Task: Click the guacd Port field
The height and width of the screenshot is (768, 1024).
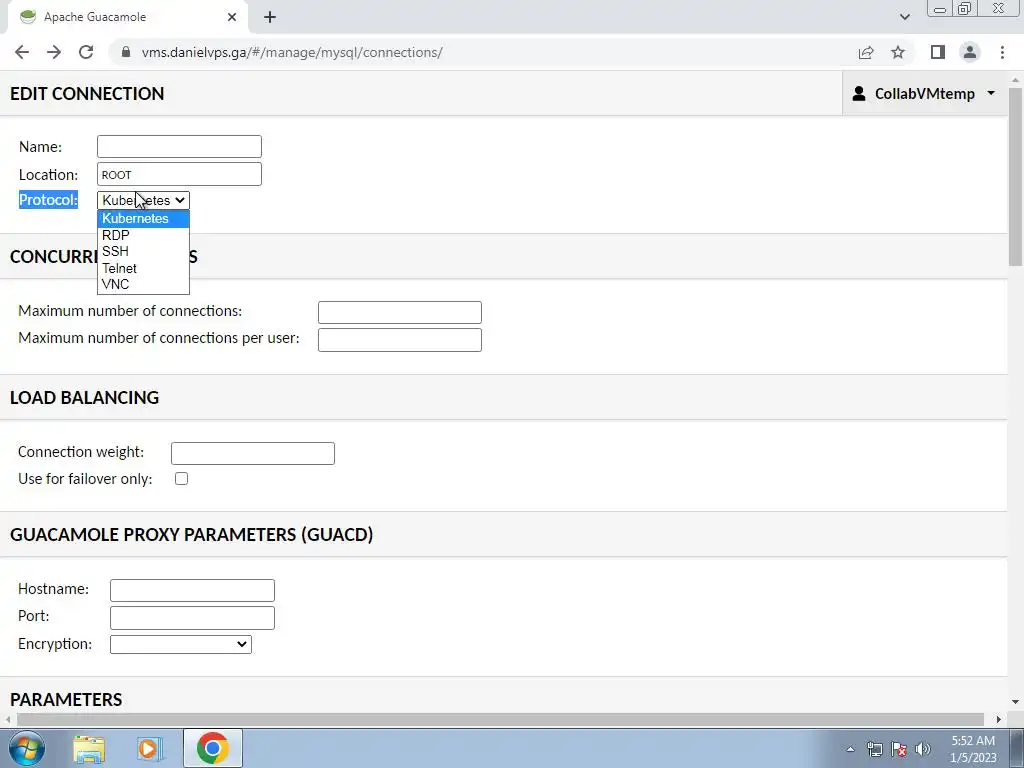Action: tap(192, 618)
